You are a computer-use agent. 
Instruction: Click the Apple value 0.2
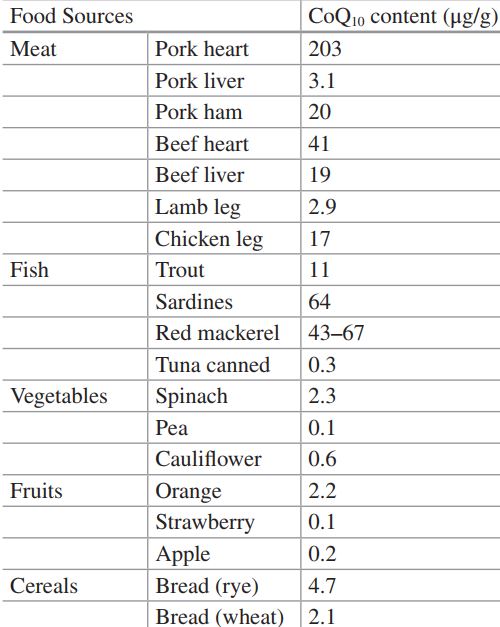(x=322, y=554)
